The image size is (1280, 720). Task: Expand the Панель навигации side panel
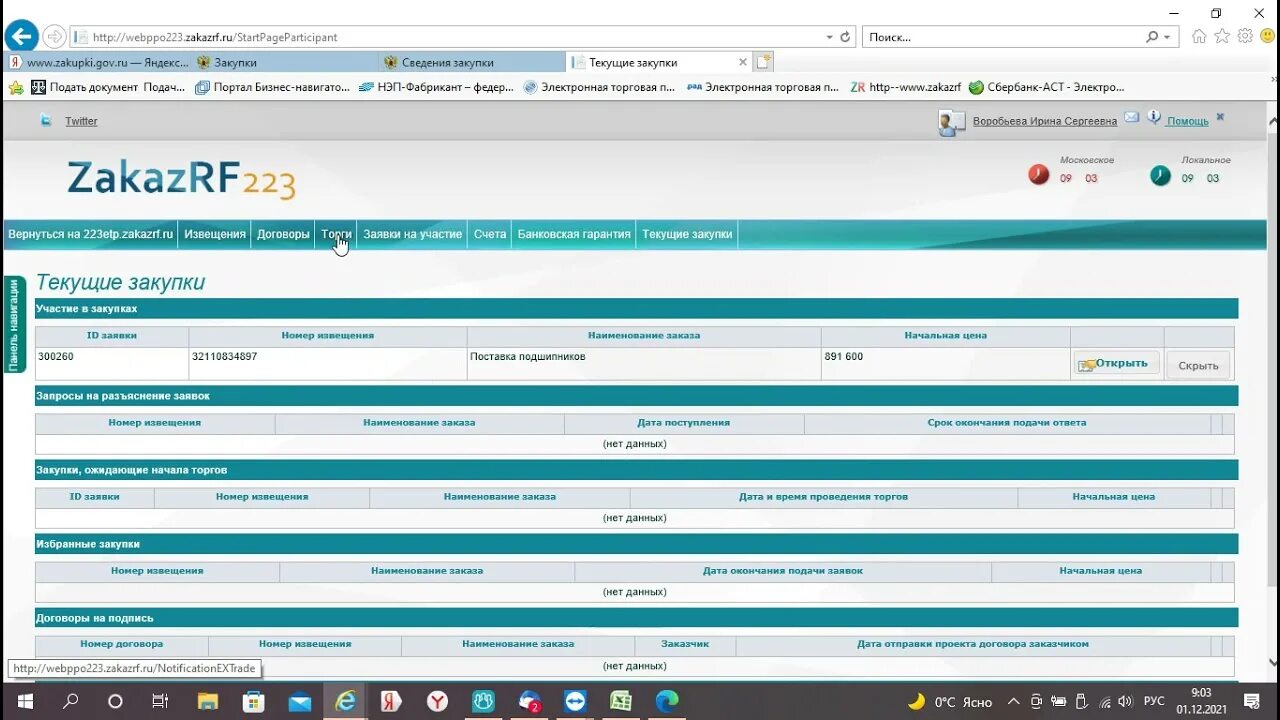(x=14, y=325)
